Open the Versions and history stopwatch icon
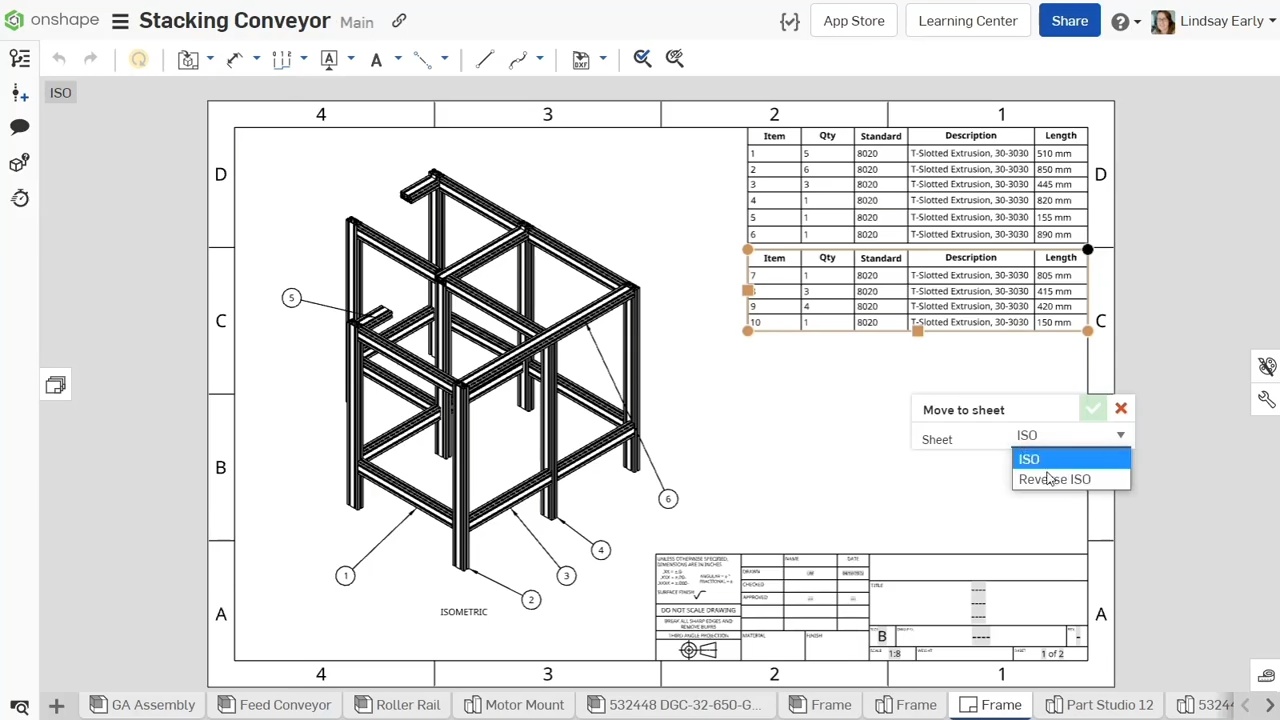1280x720 pixels. pos(19,198)
